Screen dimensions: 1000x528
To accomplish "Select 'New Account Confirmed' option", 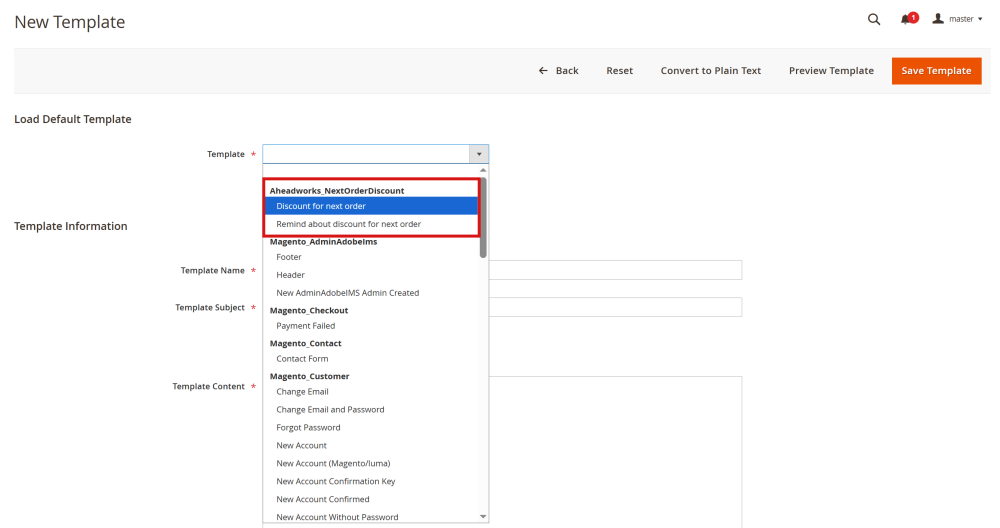I will pyautogui.click(x=371, y=499).
